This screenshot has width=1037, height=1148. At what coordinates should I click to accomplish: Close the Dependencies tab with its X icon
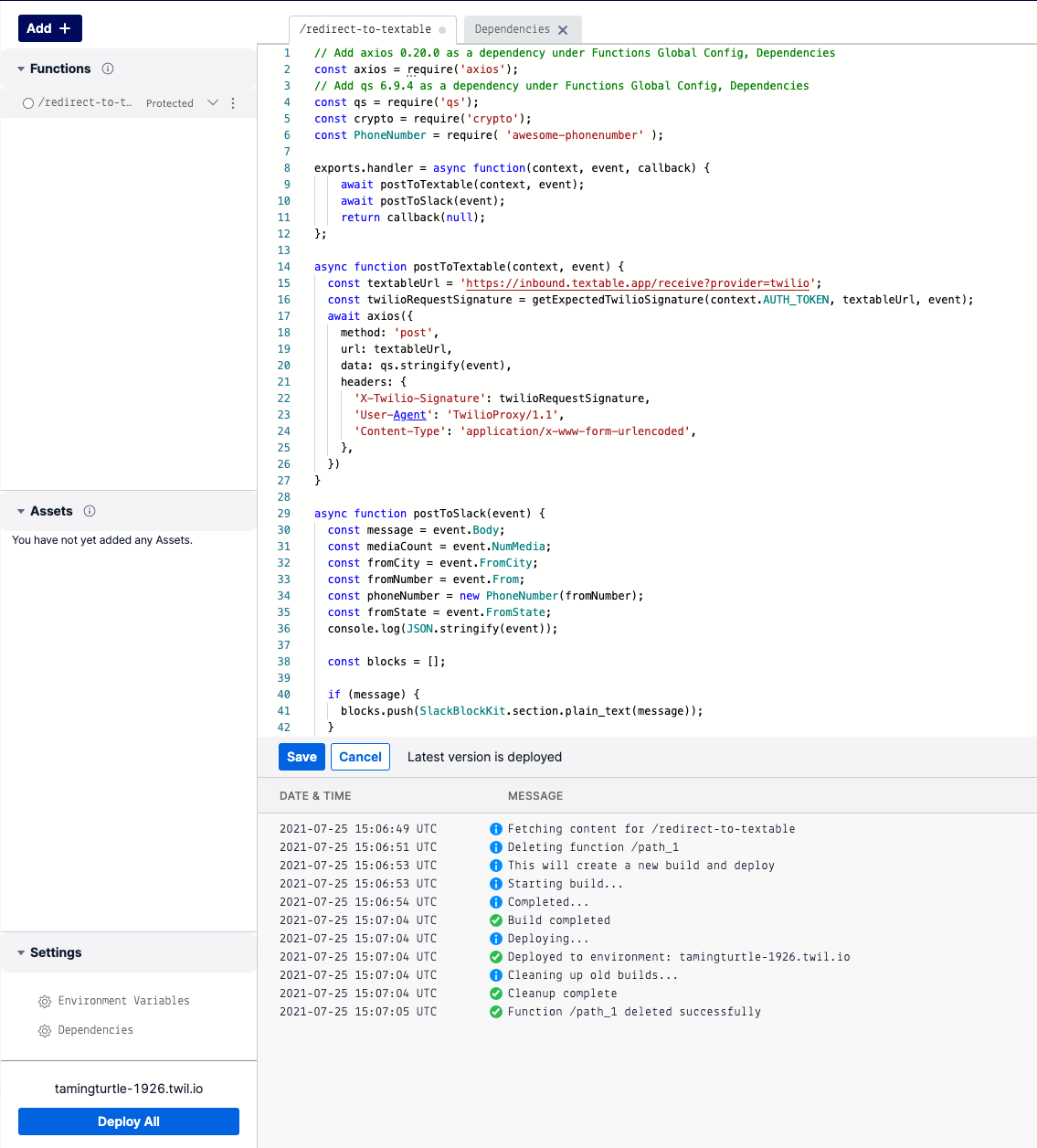pos(564,28)
